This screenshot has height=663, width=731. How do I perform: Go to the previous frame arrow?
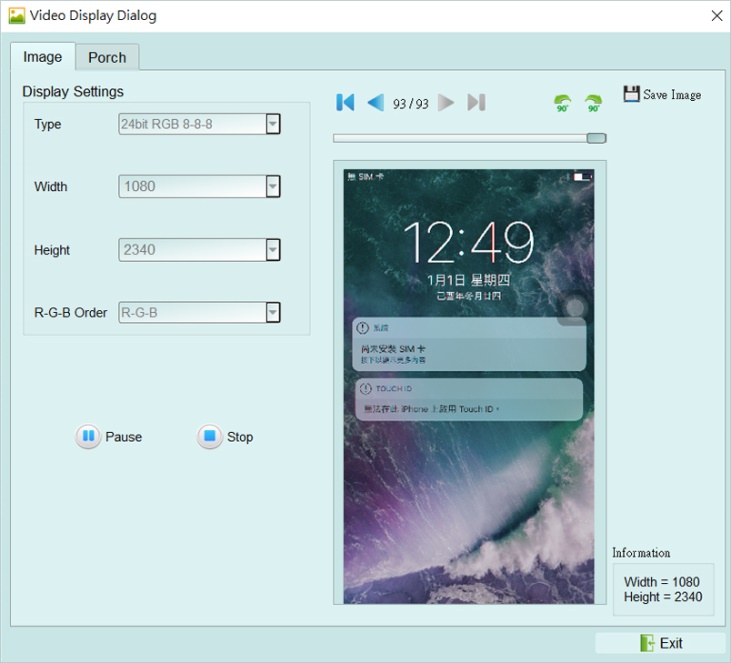click(x=376, y=102)
